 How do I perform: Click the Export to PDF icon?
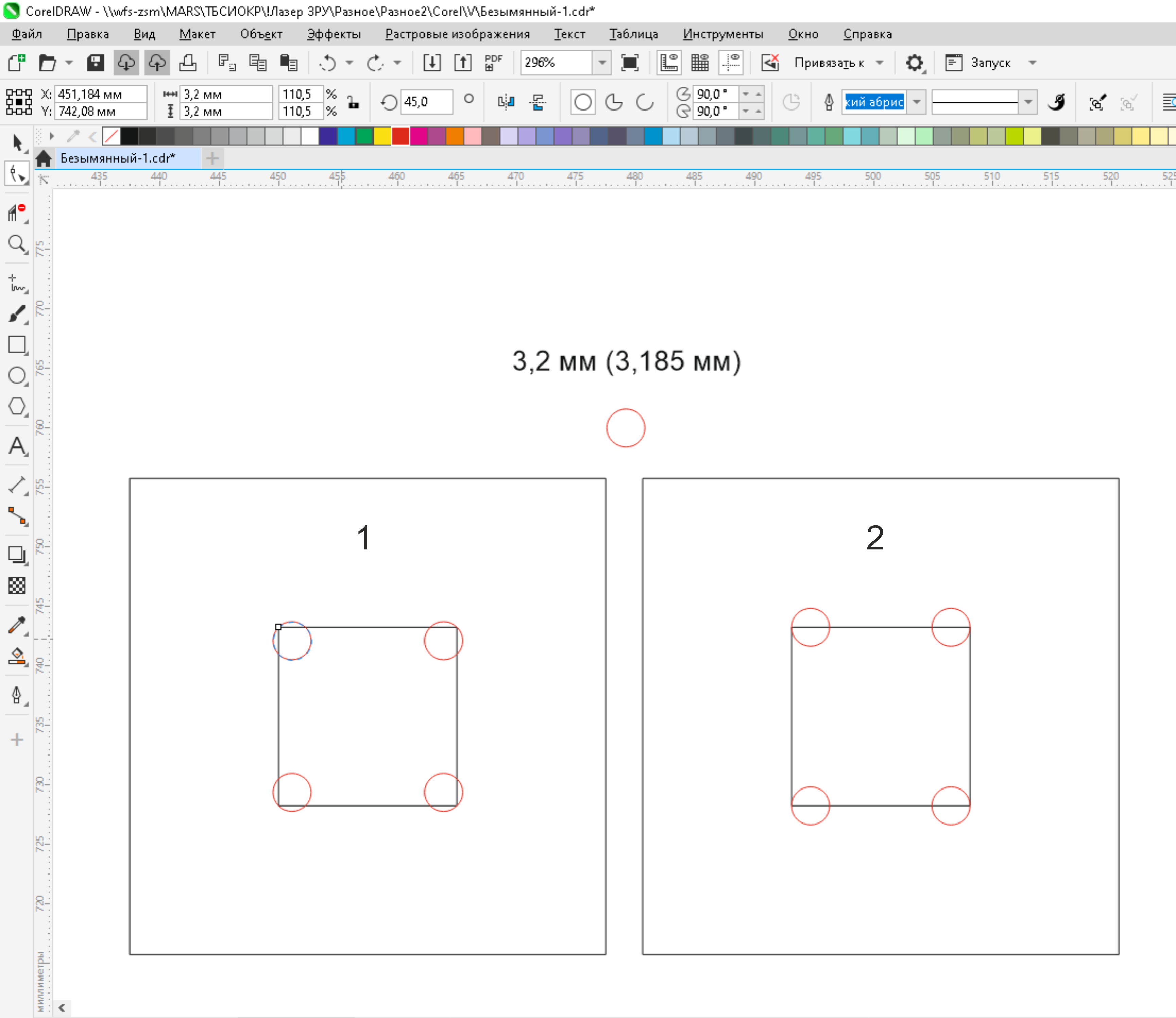[493, 63]
